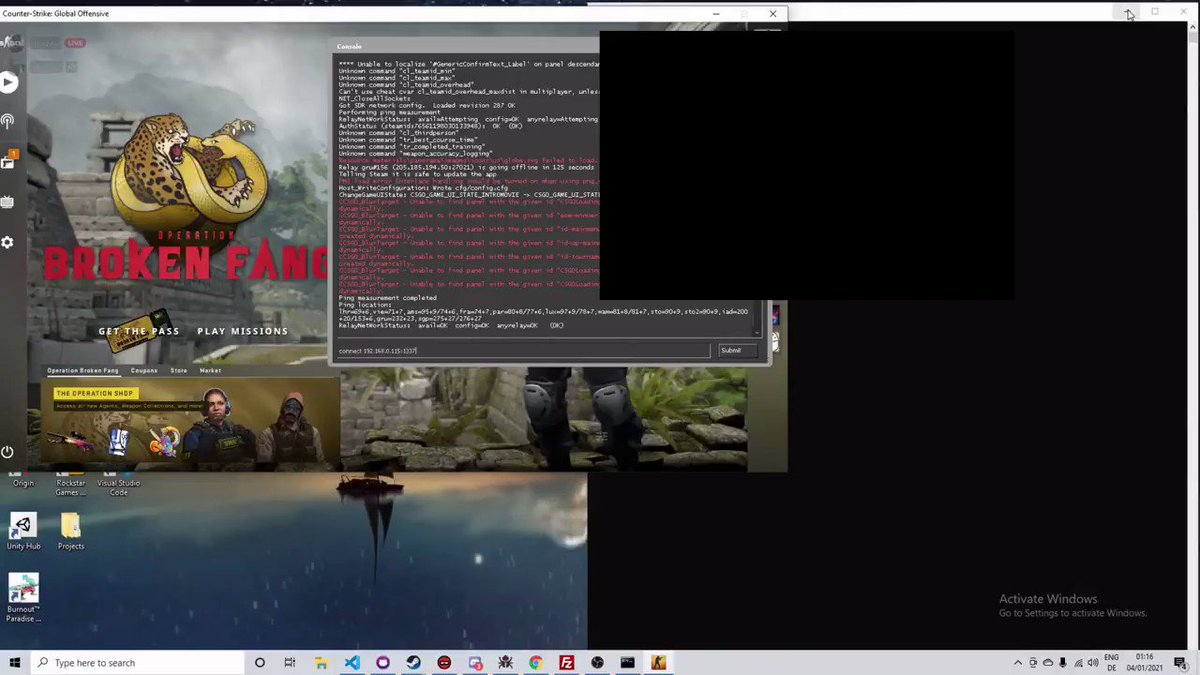Show hidden system tray icons
This screenshot has height=675, width=1200.
(x=1018, y=662)
